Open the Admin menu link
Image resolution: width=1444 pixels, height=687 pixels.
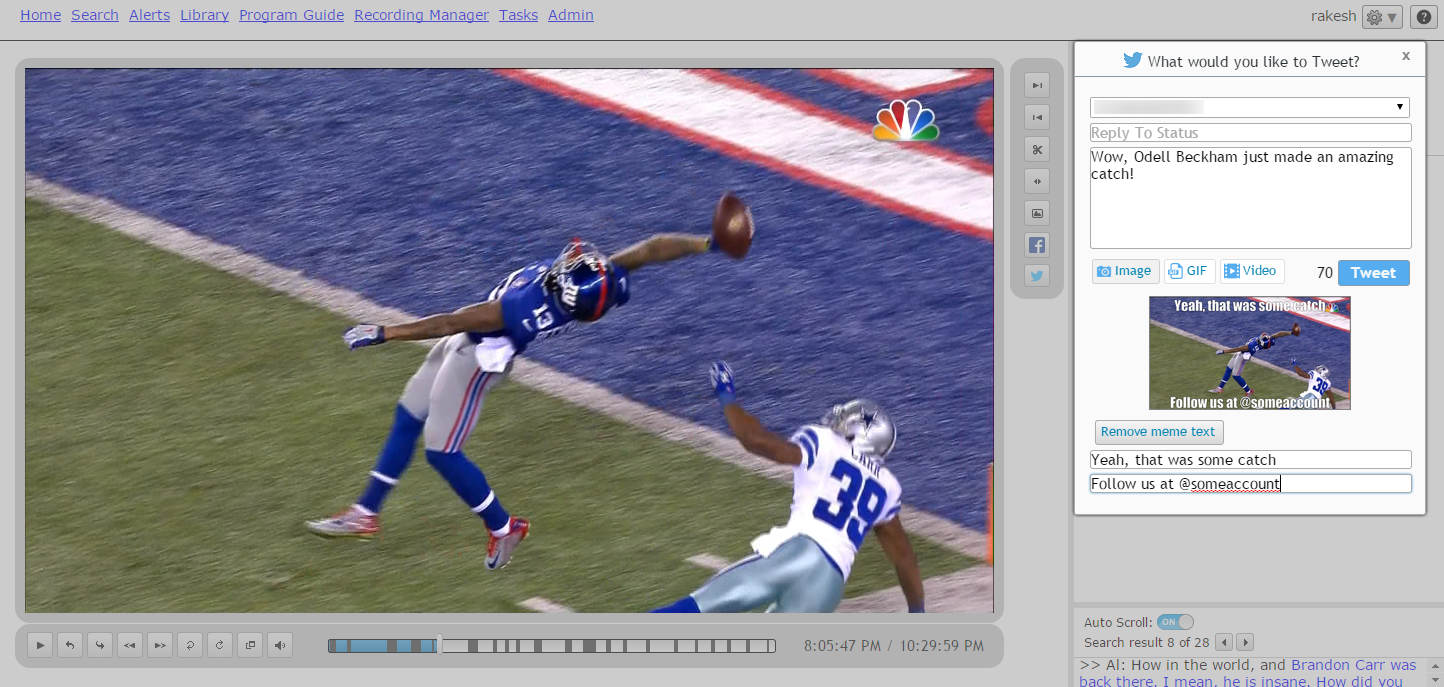(571, 15)
